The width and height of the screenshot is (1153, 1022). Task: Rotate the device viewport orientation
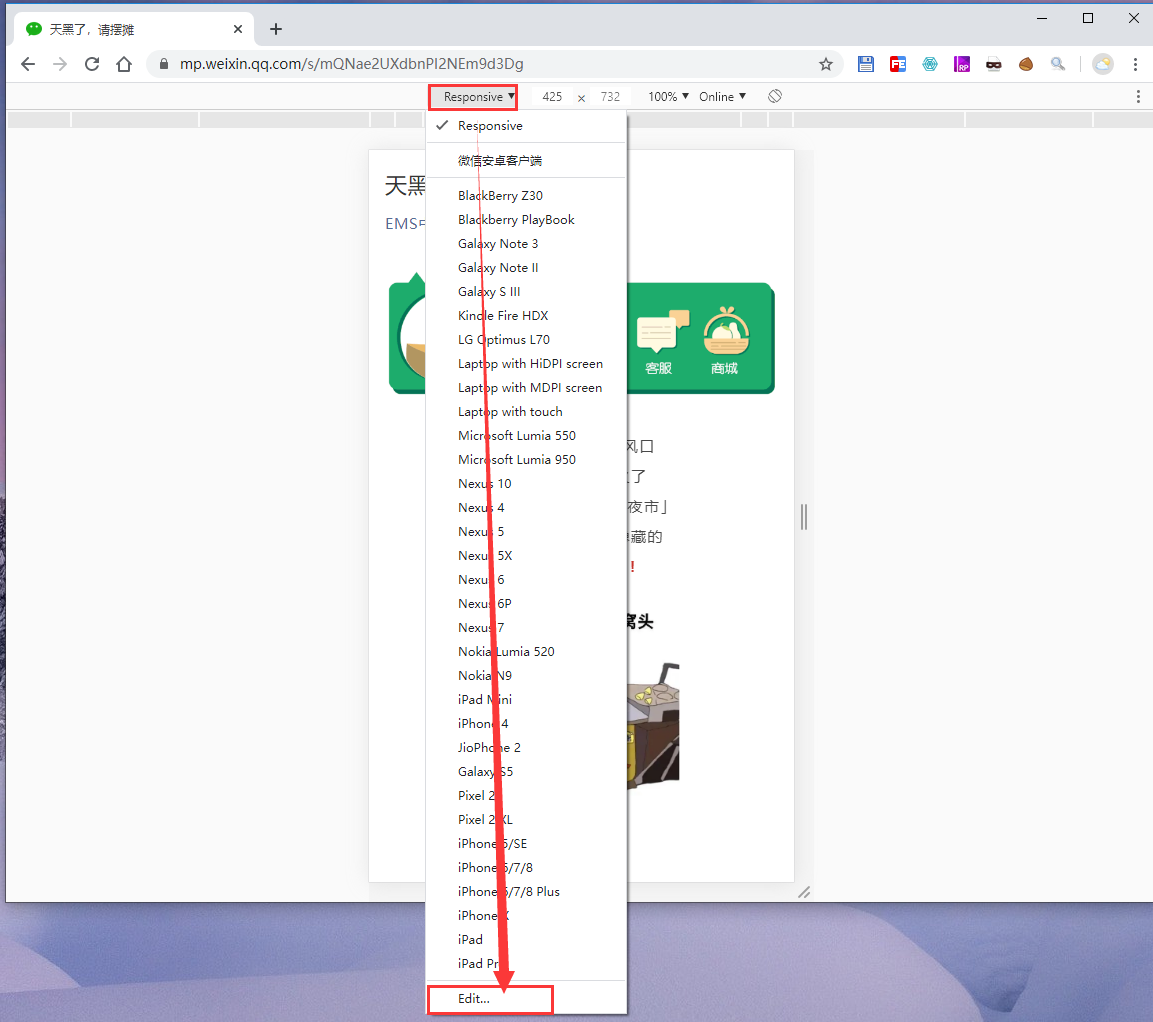coord(775,96)
